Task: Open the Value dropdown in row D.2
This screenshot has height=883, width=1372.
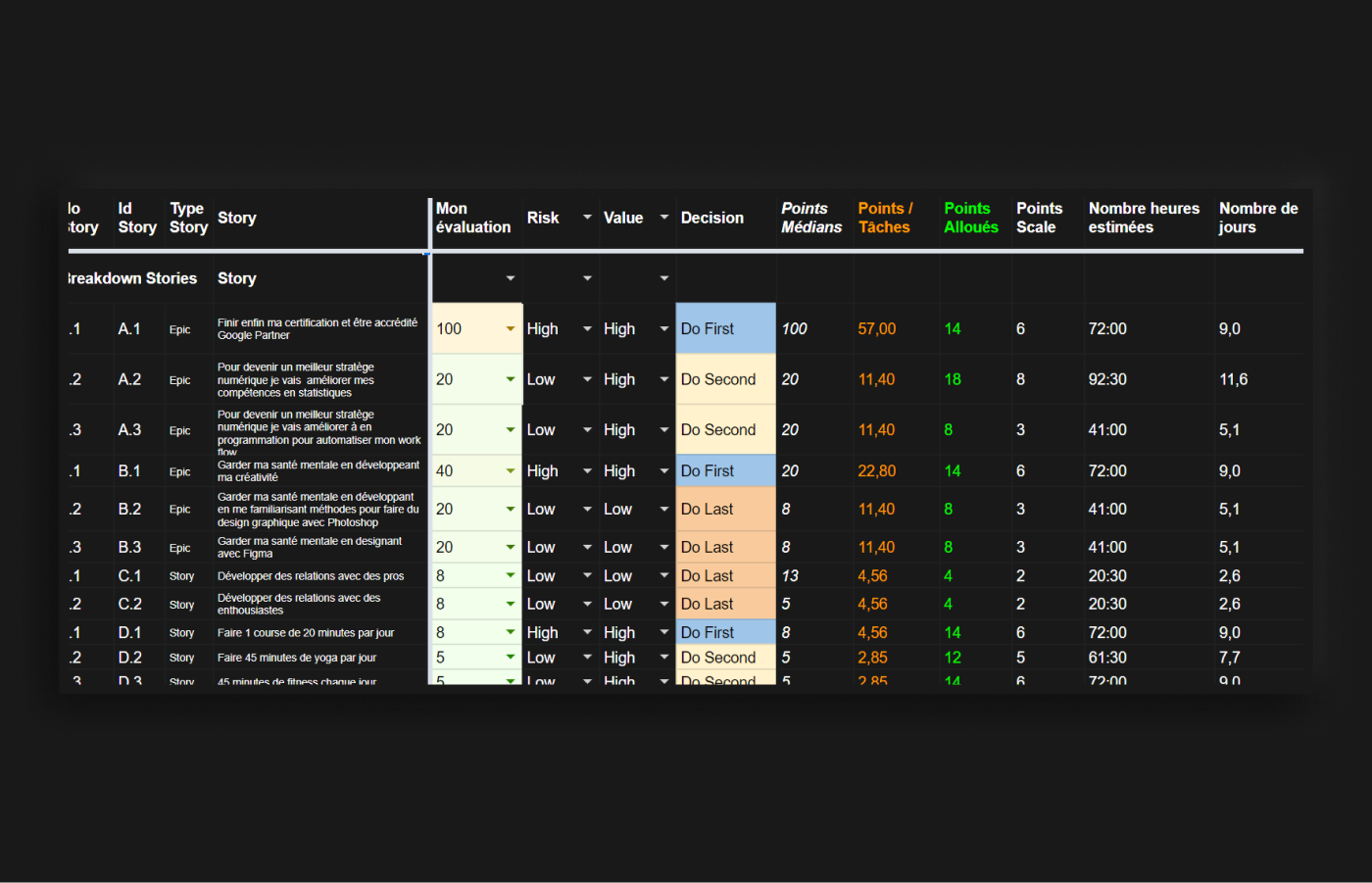Action: 663,658
